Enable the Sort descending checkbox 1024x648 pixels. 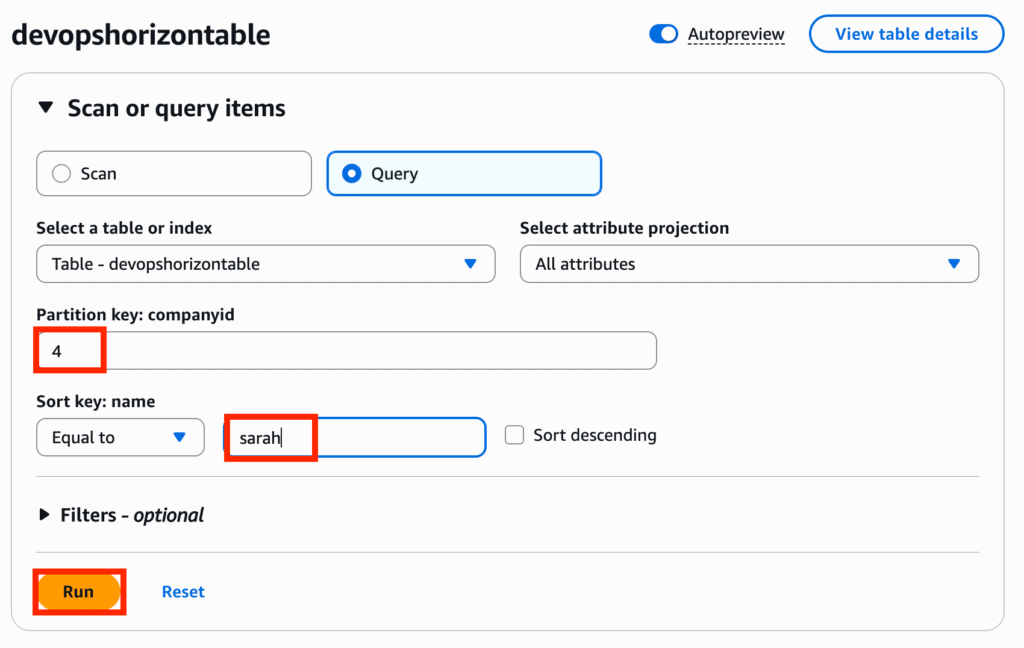click(515, 435)
